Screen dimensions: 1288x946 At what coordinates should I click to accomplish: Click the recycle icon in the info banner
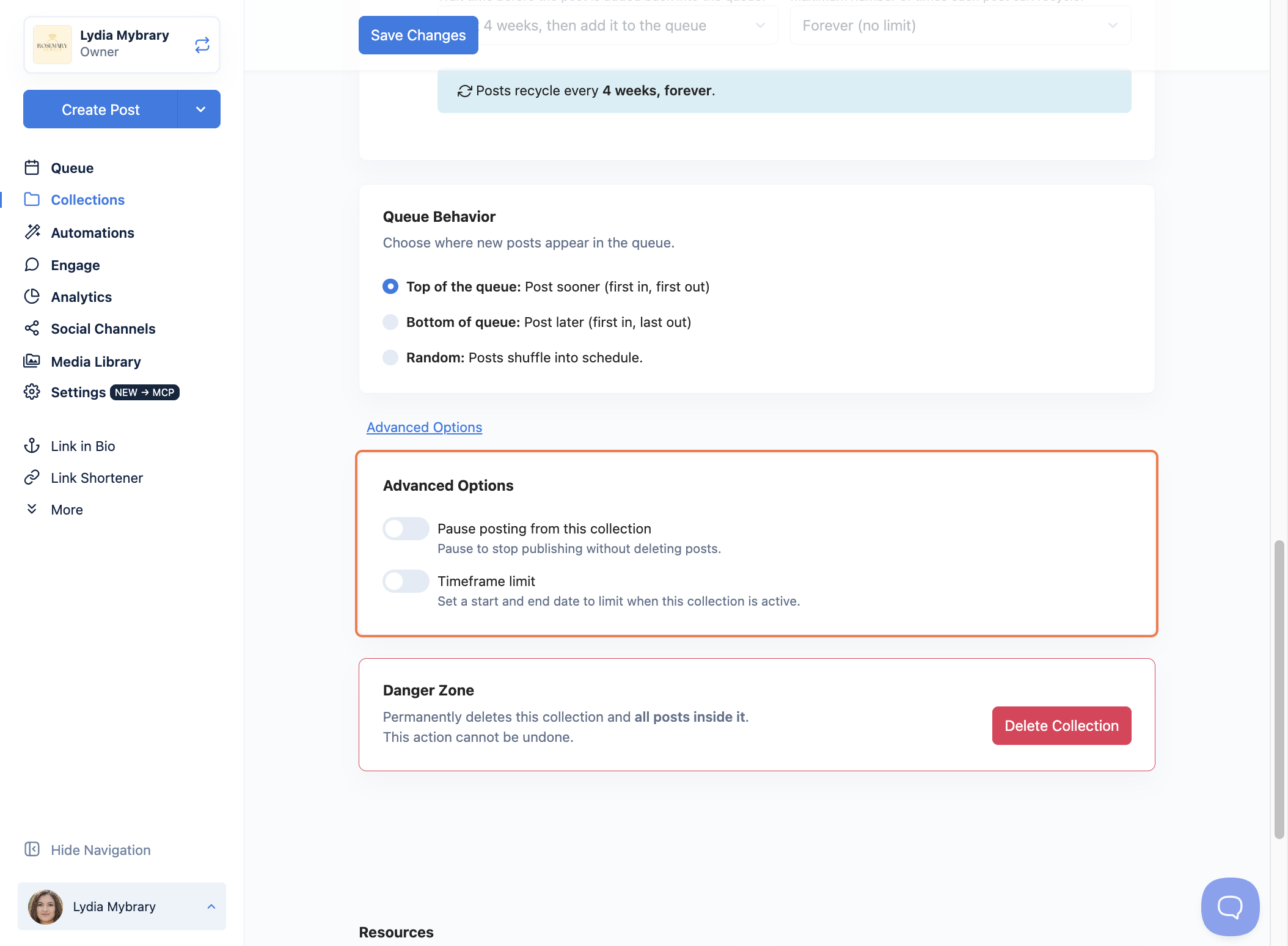tap(464, 91)
